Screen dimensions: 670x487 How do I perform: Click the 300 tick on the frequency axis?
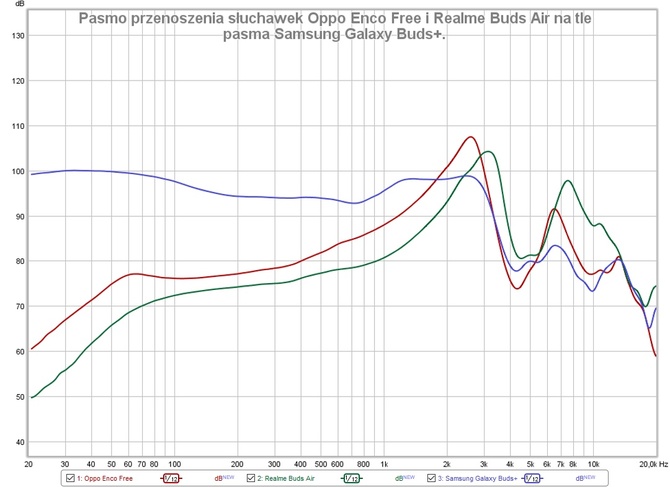point(274,464)
